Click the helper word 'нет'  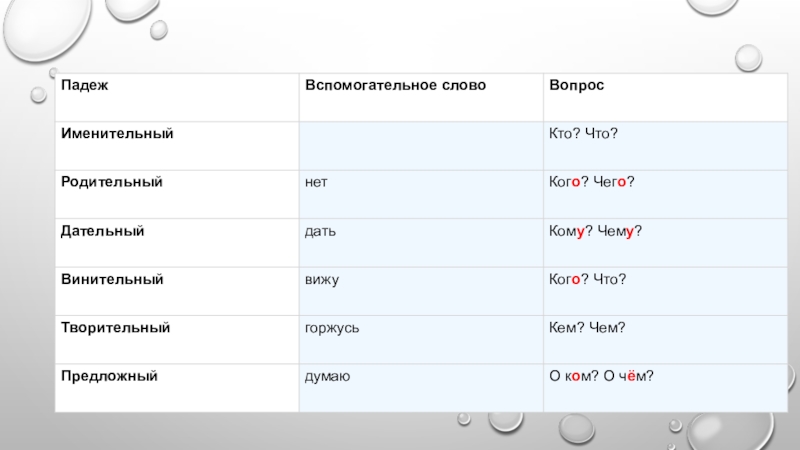pyautogui.click(x=317, y=182)
